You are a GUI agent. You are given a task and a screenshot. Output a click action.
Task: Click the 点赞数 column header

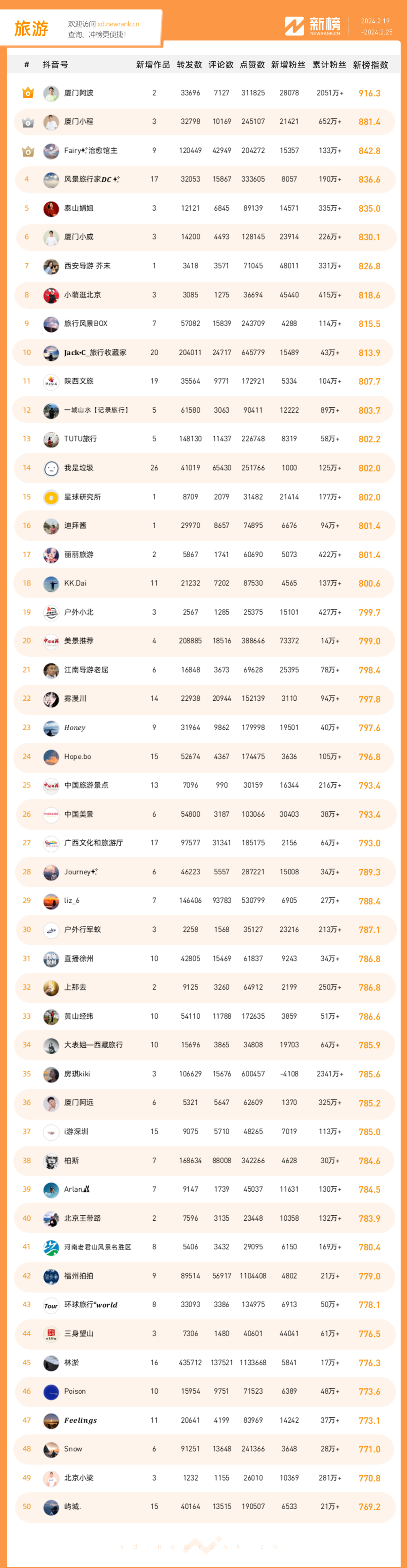(x=252, y=65)
